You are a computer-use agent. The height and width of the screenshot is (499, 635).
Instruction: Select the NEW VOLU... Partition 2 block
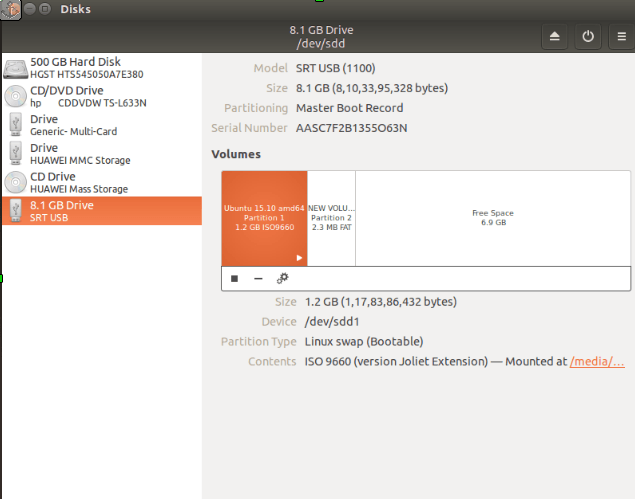[x=331, y=217]
